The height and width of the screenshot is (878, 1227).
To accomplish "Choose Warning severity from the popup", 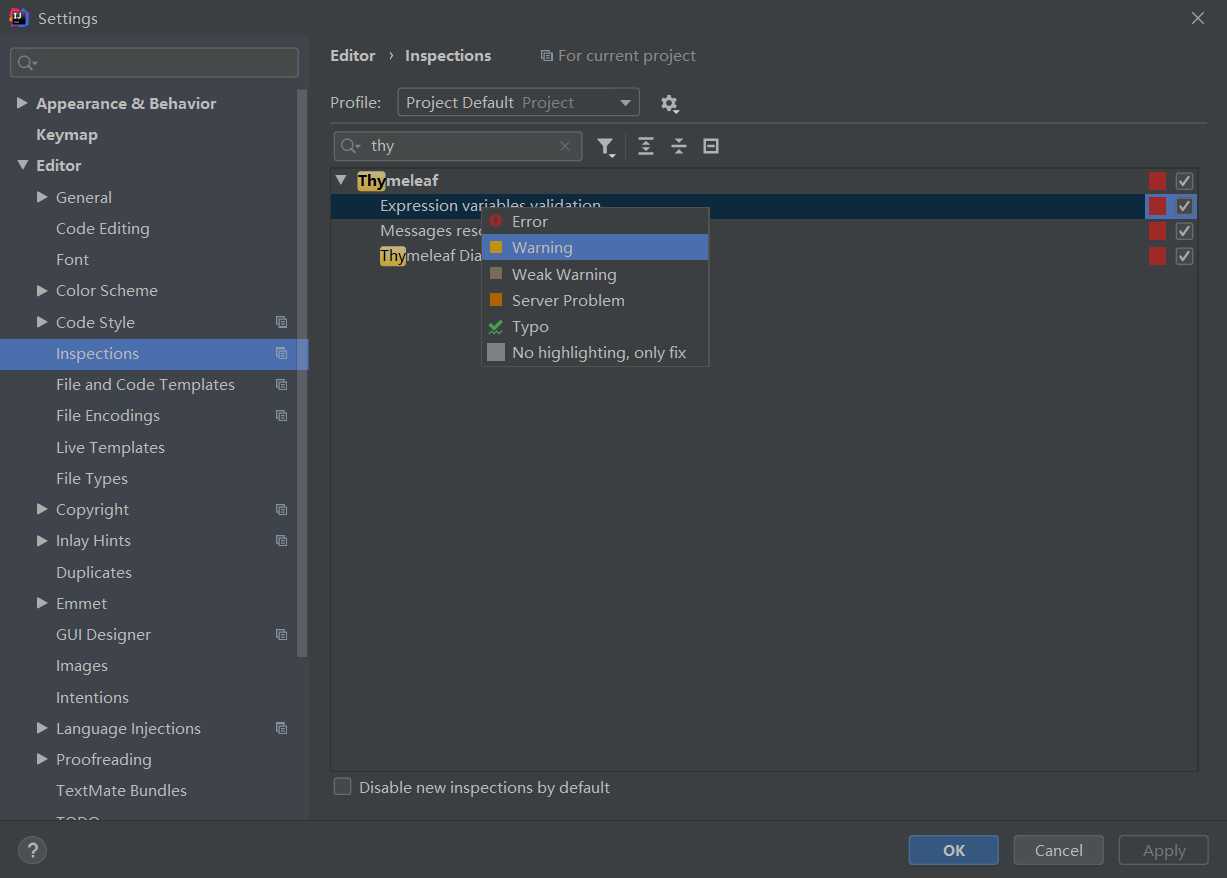I will tap(595, 247).
